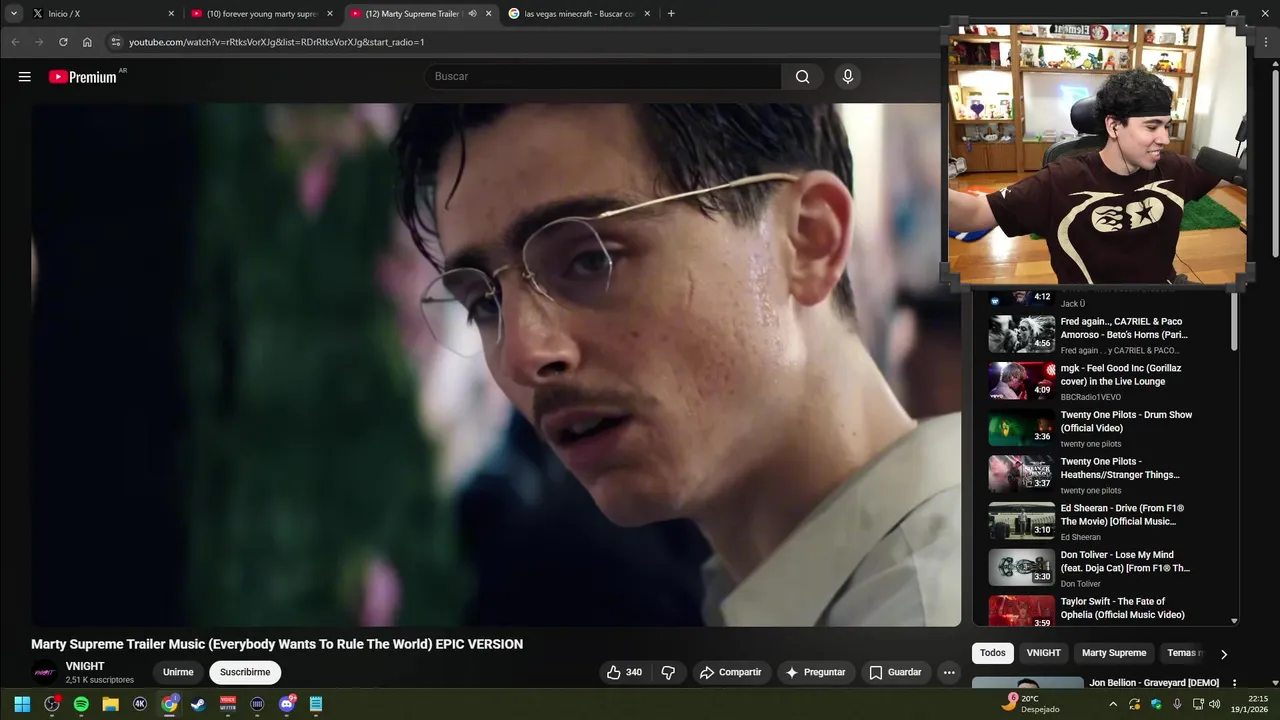Open the tab search dropdown arrow
The width and height of the screenshot is (1280, 720).
click(14, 14)
